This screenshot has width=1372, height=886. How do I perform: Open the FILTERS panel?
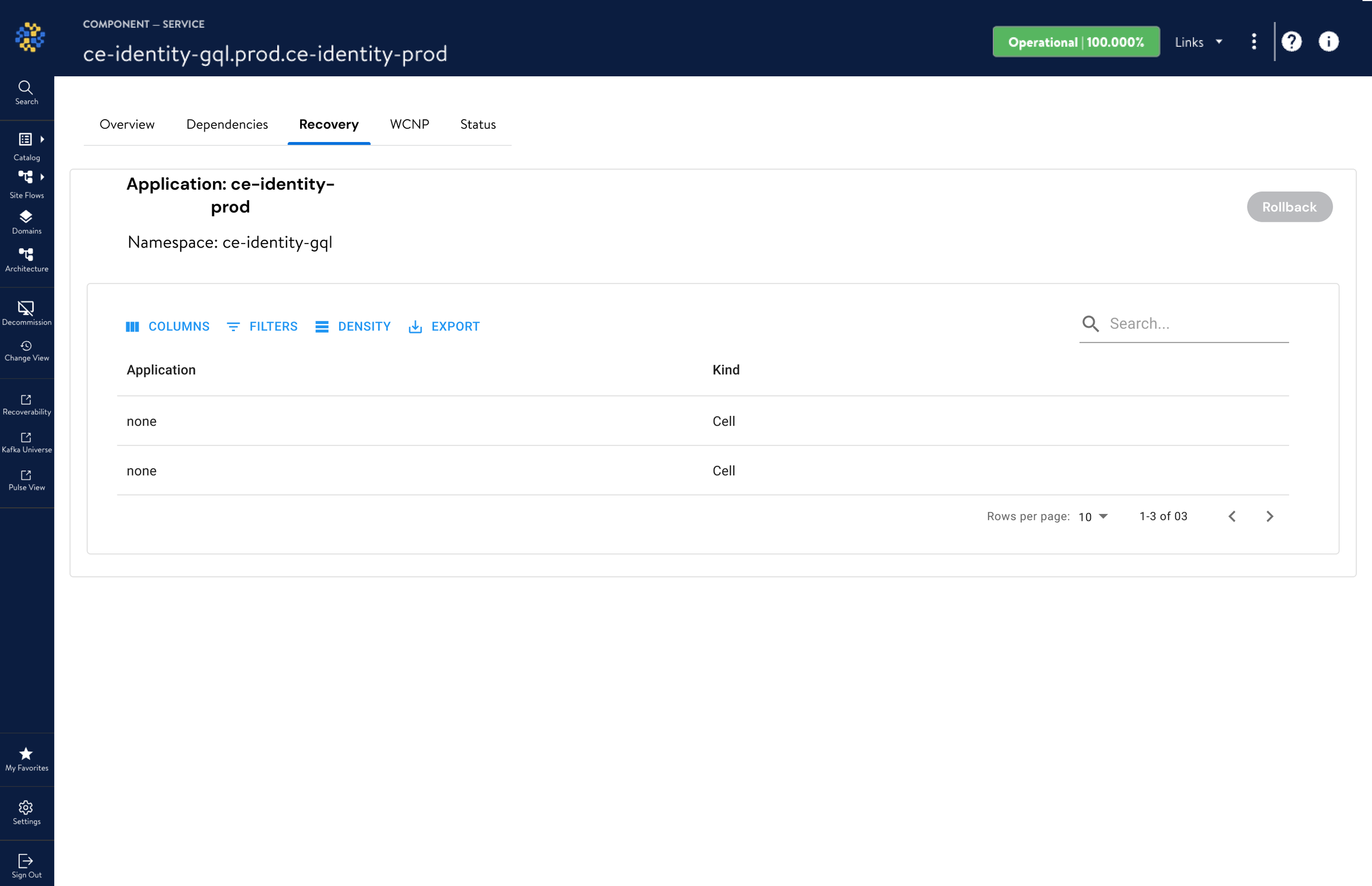click(x=262, y=326)
